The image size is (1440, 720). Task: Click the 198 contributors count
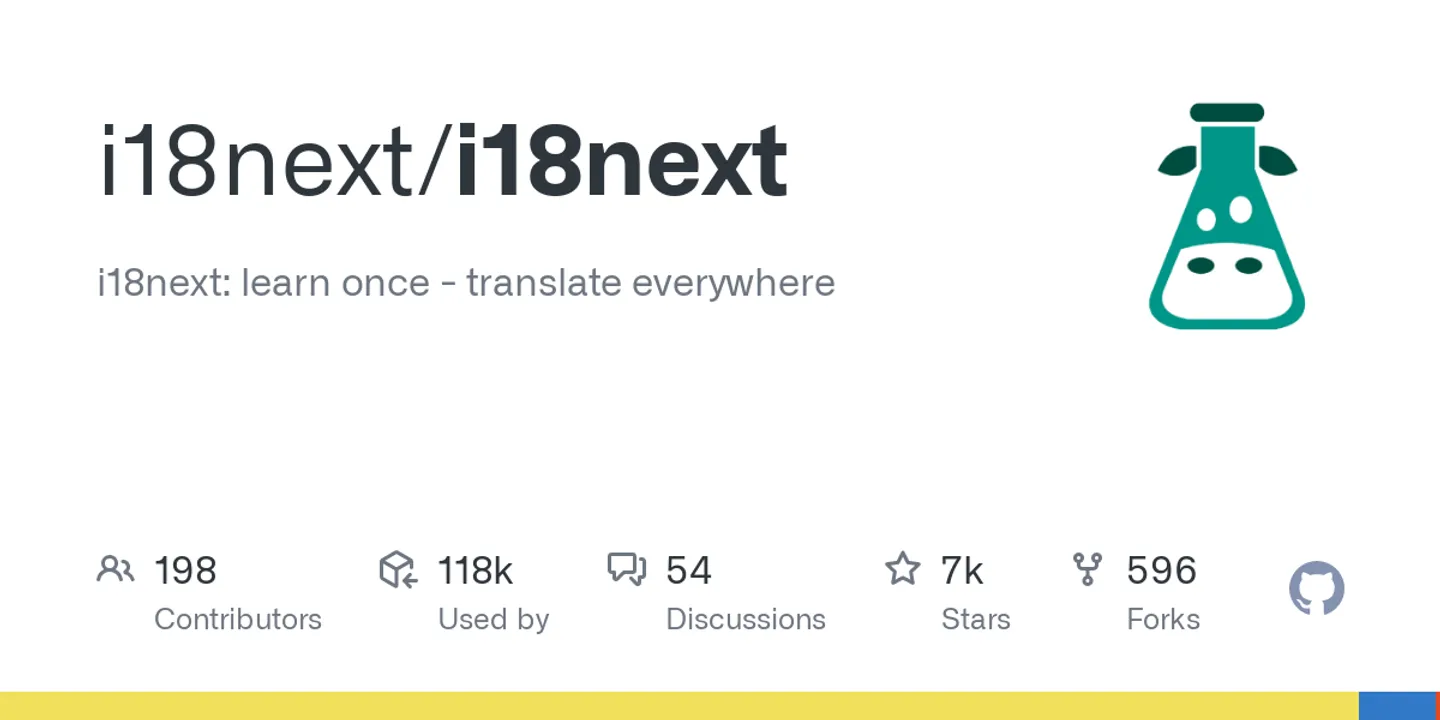point(185,571)
